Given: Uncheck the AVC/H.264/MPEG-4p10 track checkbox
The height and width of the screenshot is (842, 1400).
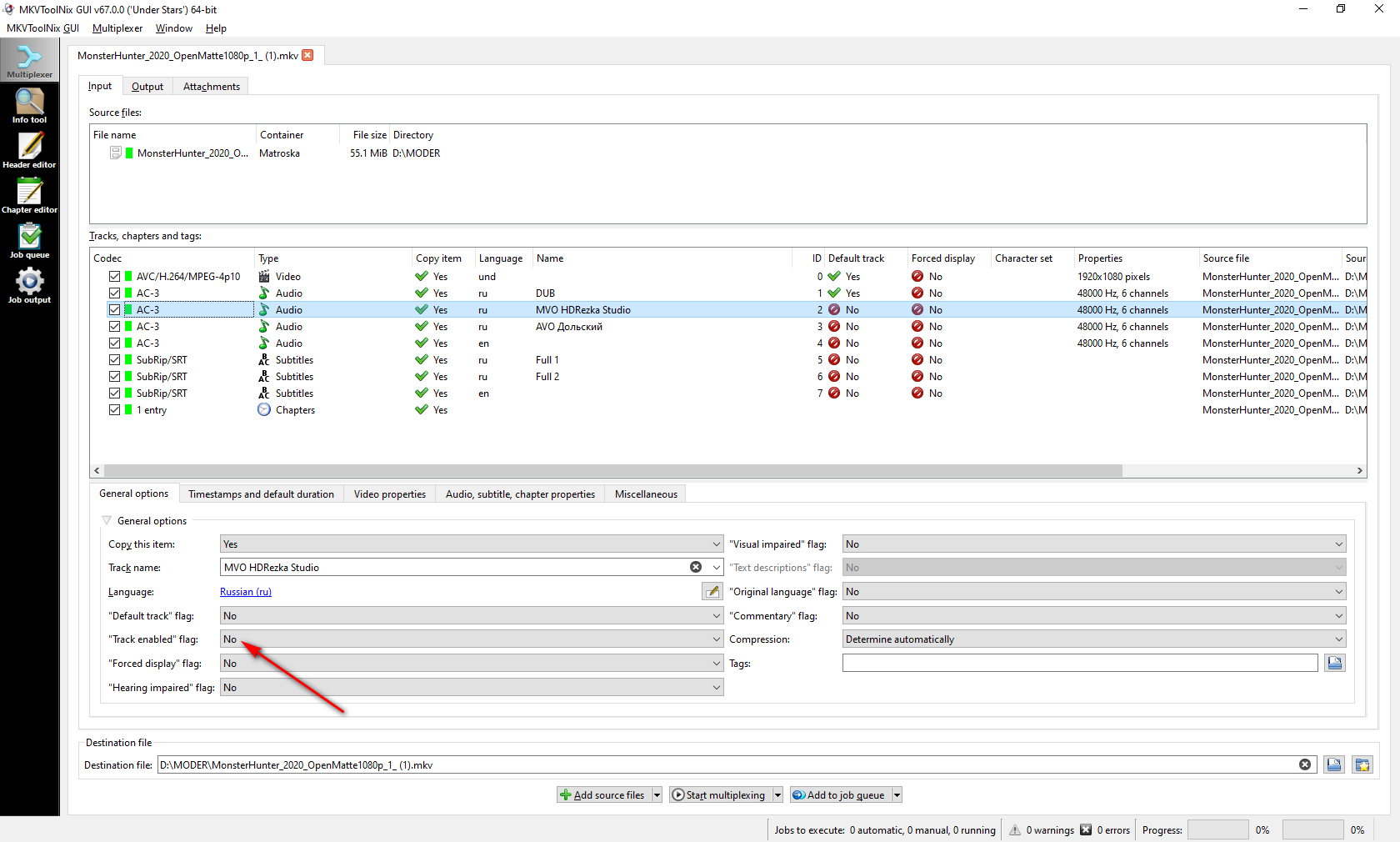Looking at the screenshot, I should (114, 276).
